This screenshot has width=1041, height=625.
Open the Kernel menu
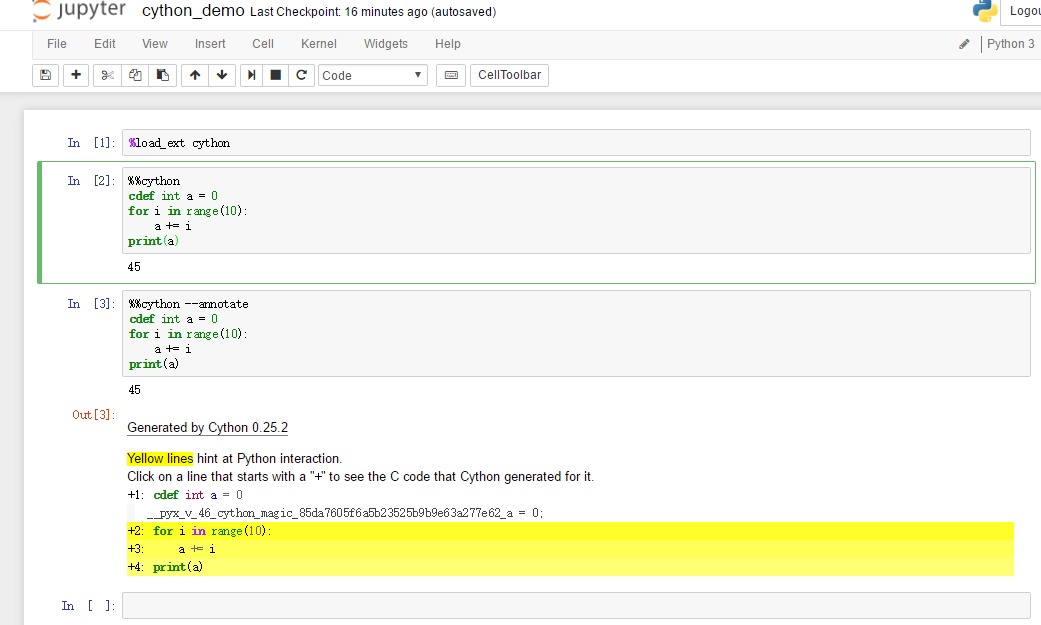[319, 44]
